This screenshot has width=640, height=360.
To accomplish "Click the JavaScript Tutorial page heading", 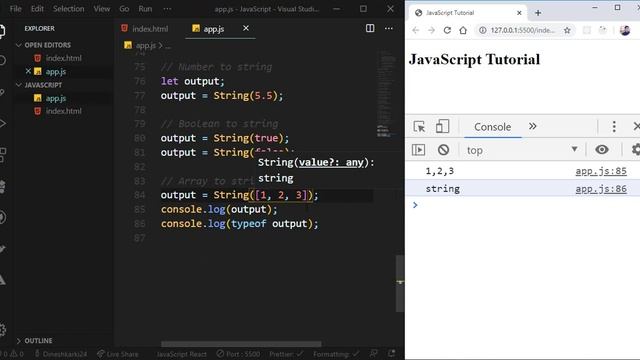I will pos(474,60).
